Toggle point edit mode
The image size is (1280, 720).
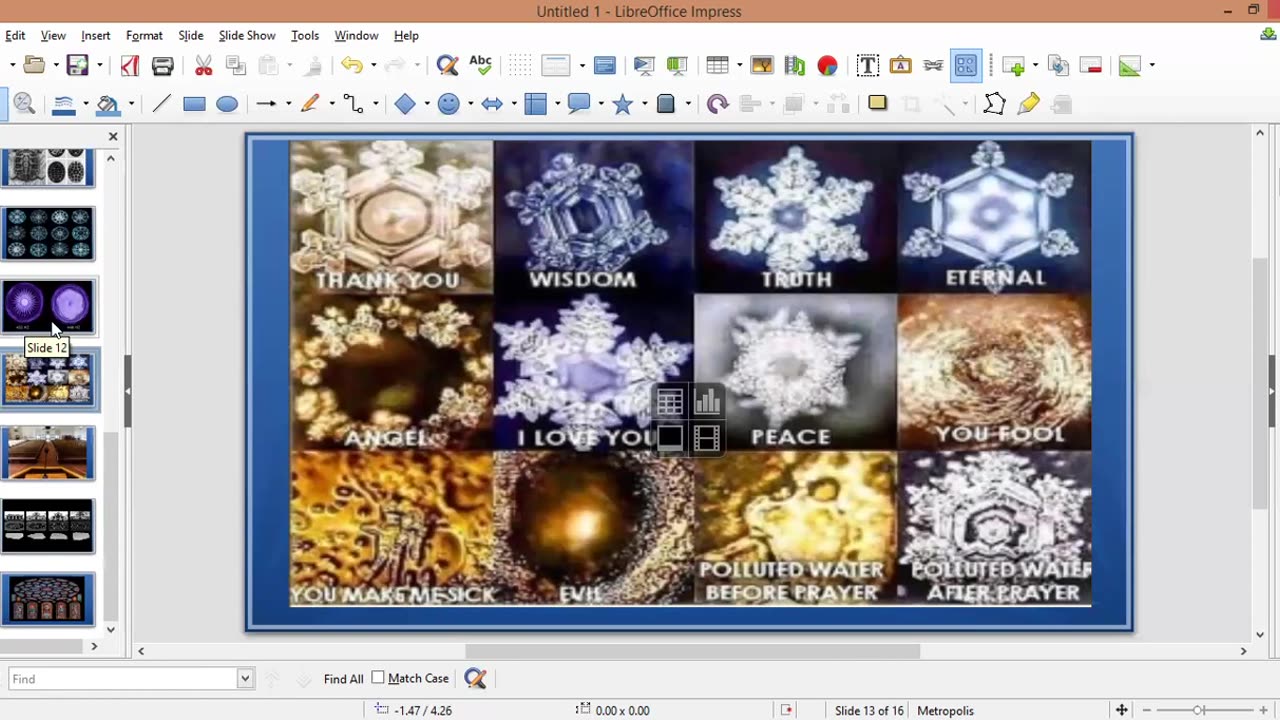pos(994,104)
